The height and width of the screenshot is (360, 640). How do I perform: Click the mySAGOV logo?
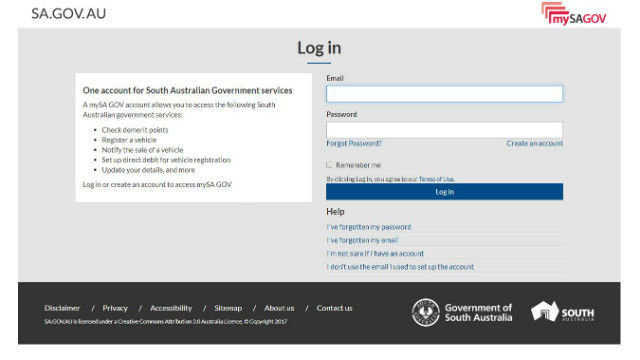pyautogui.click(x=573, y=13)
